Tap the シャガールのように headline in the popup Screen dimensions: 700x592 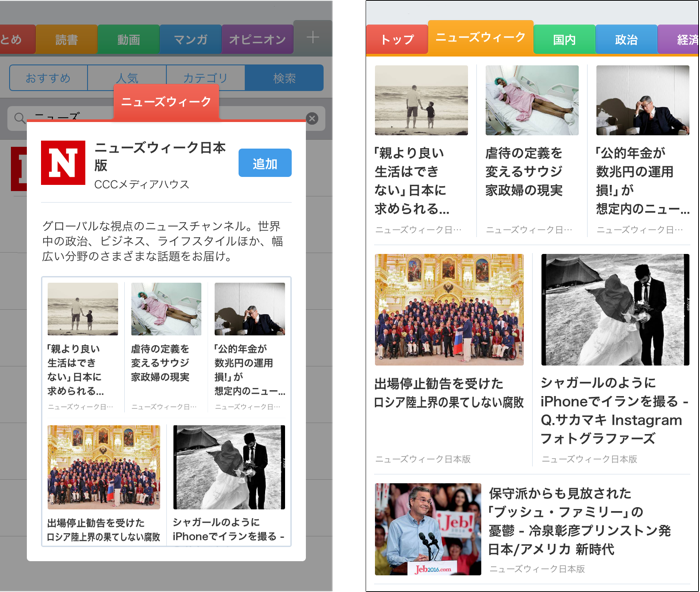coord(228,529)
